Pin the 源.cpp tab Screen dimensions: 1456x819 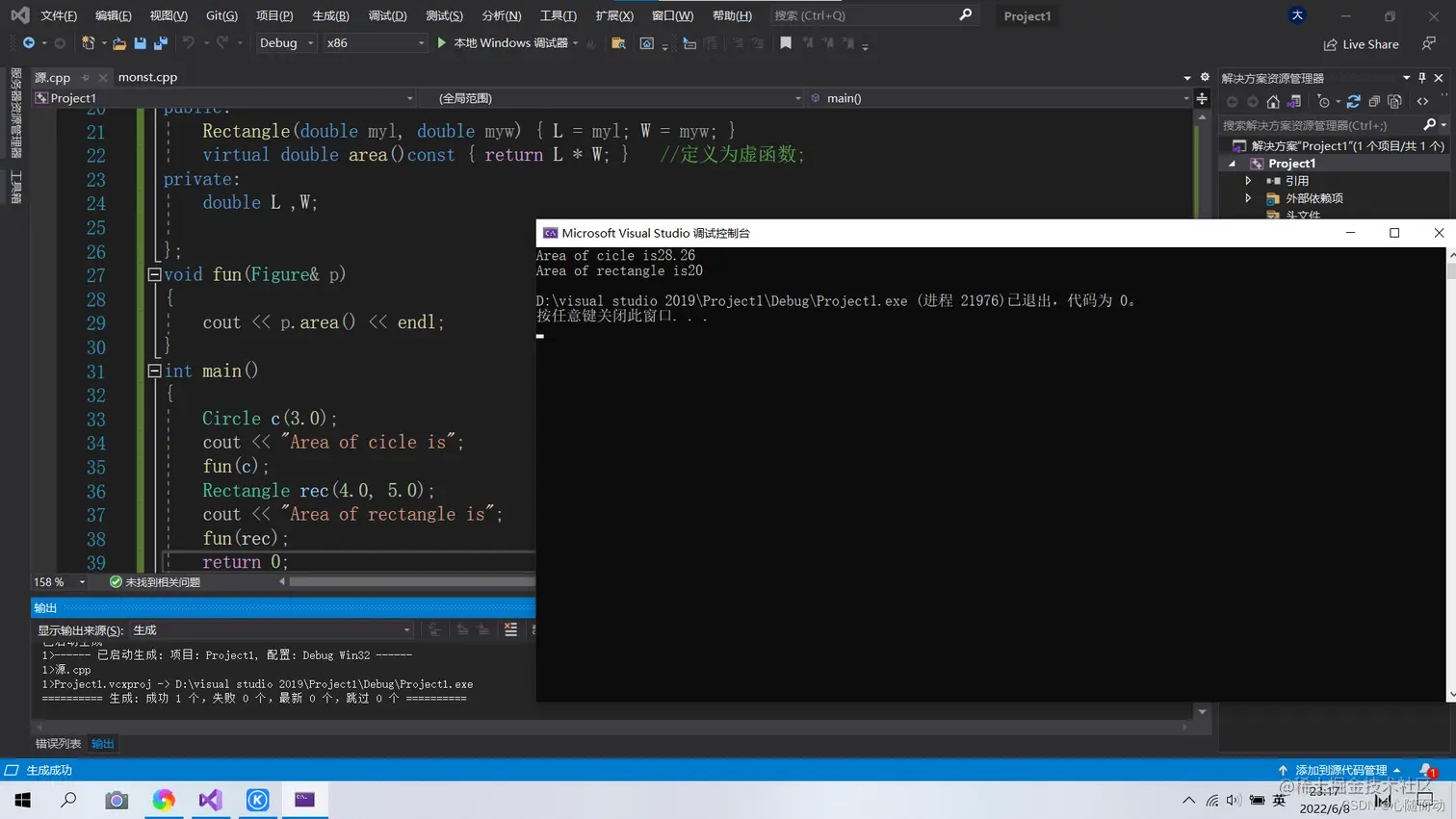point(86,77)
